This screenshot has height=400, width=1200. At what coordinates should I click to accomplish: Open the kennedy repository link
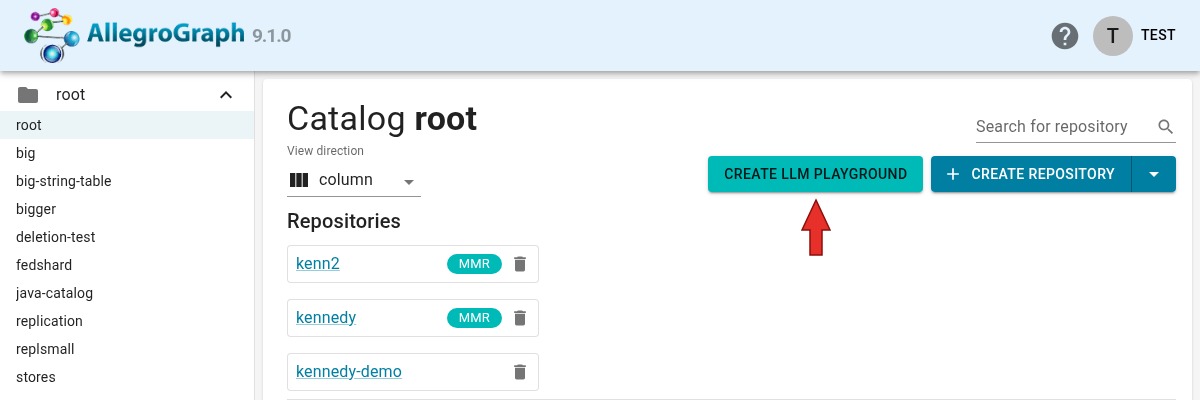click(326, 318)
